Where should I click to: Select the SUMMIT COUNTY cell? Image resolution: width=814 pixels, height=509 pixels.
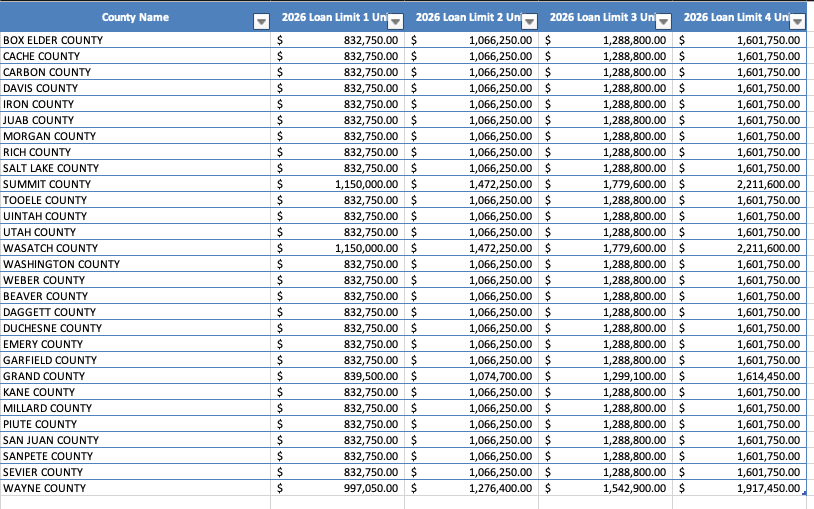pyautogui.click(x=47, y=184)
